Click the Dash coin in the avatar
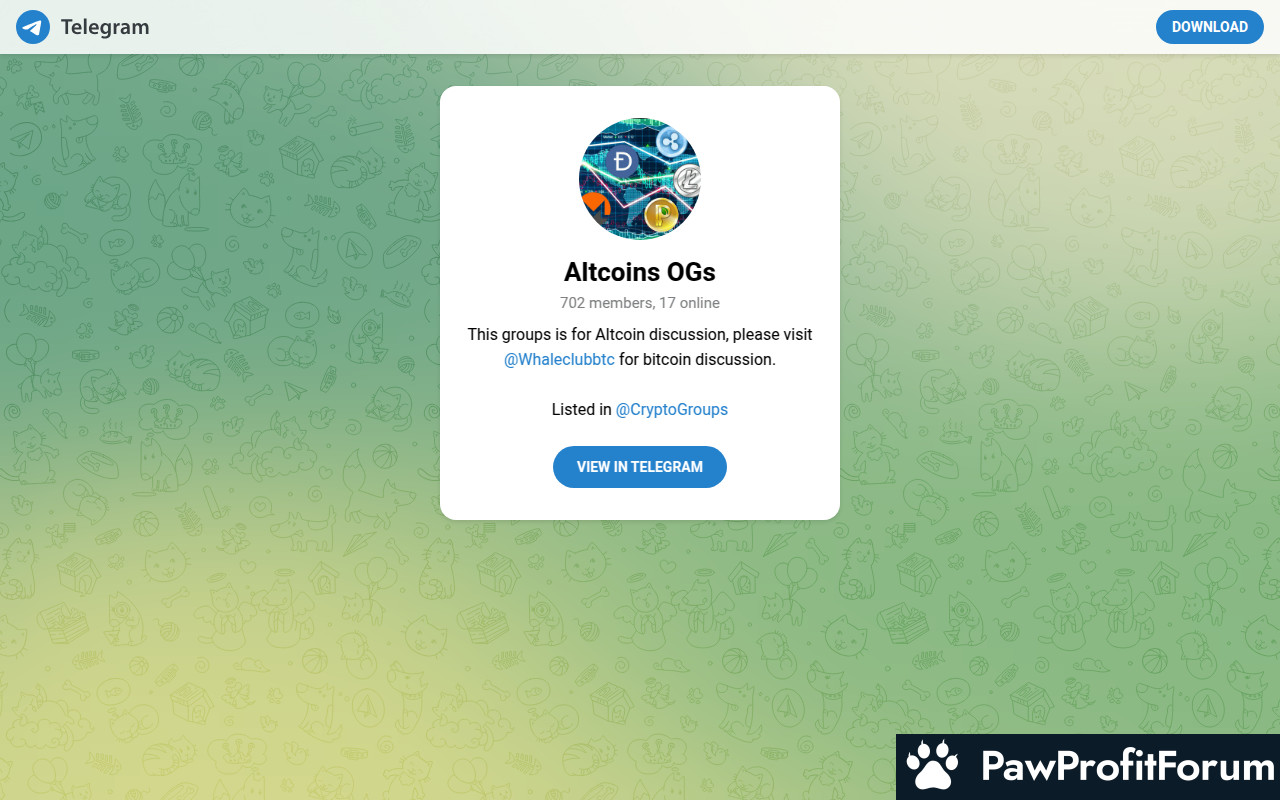Image resolution: width=1280 pixels, height=800 pixels. [623, 161]
